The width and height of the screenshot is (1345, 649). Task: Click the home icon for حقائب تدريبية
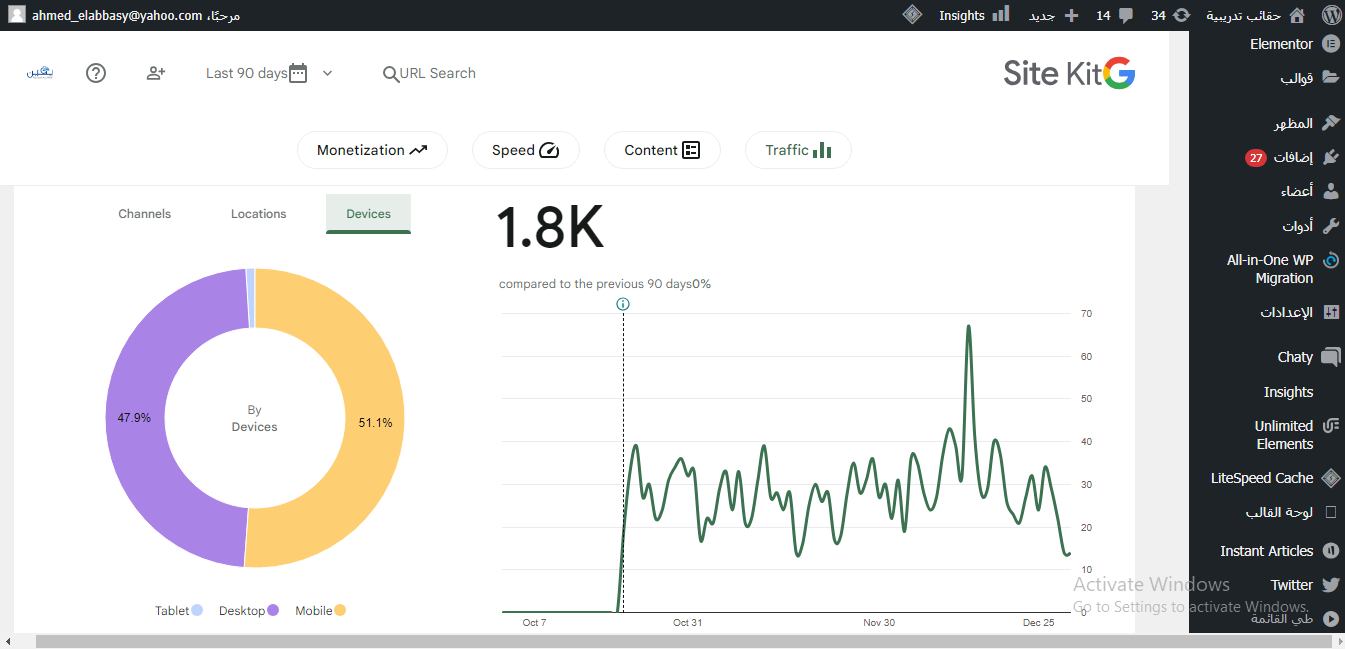[x=1297, y=15]
